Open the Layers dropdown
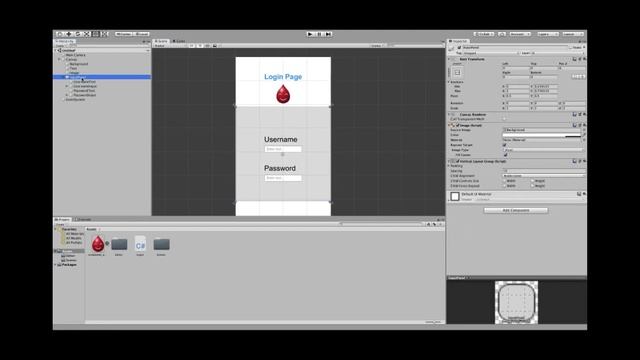This screenshot has width=640, height=360. pyautogui.click(x=547, y=34)
